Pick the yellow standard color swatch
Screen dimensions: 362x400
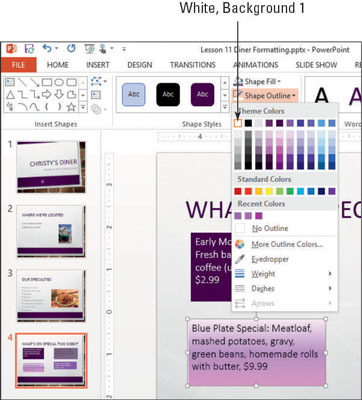269,191
